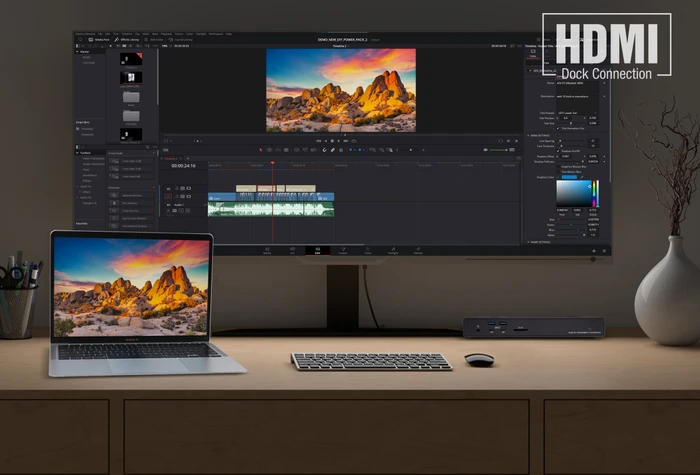Switch to the Color page tab

pyautogui.click(x=368, y=250)
